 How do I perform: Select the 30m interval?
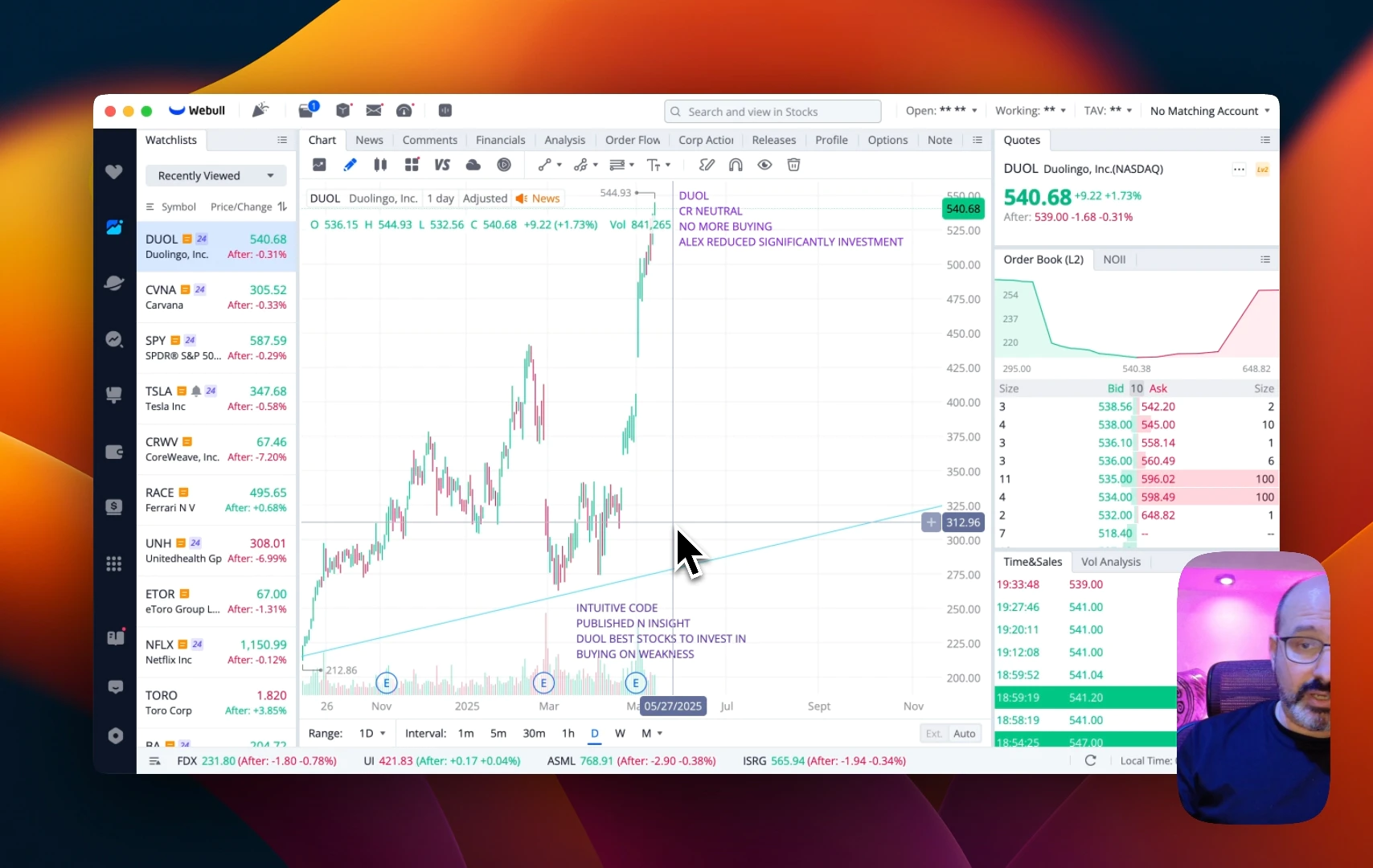pos(534,733)
